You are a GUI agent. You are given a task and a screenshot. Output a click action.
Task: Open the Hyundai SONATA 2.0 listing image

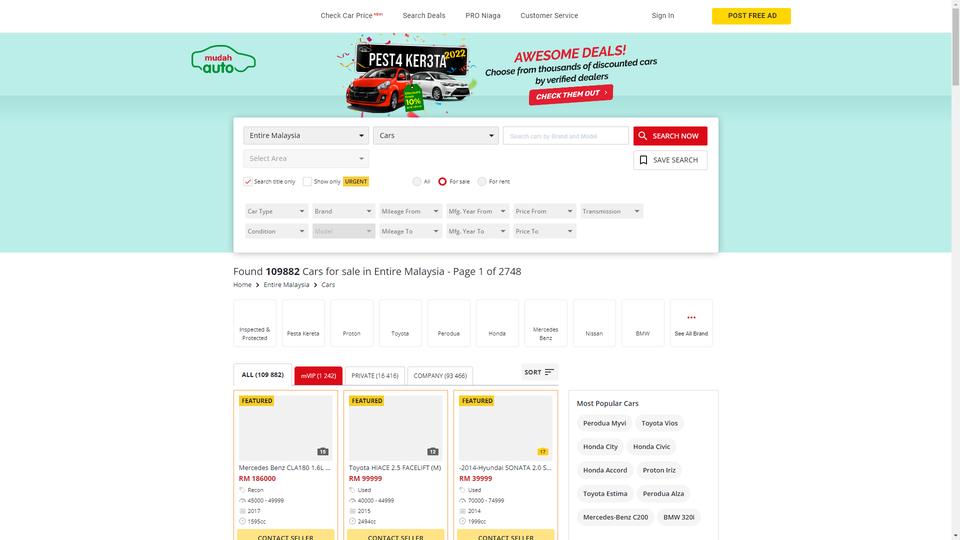[506, 427]
